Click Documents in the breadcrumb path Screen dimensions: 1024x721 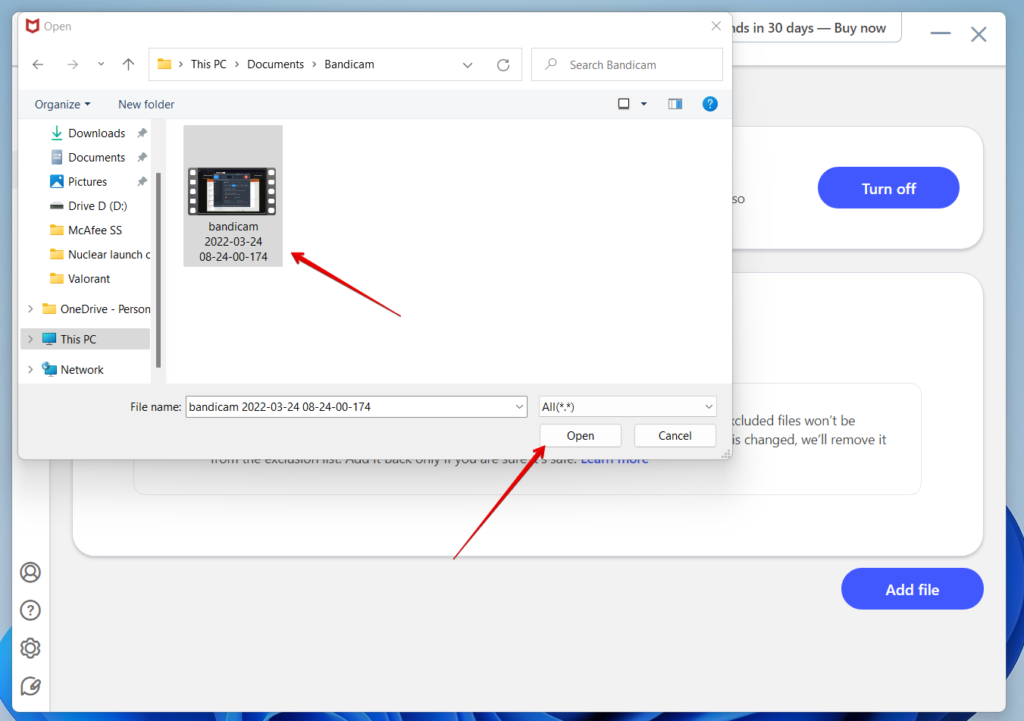275,64
